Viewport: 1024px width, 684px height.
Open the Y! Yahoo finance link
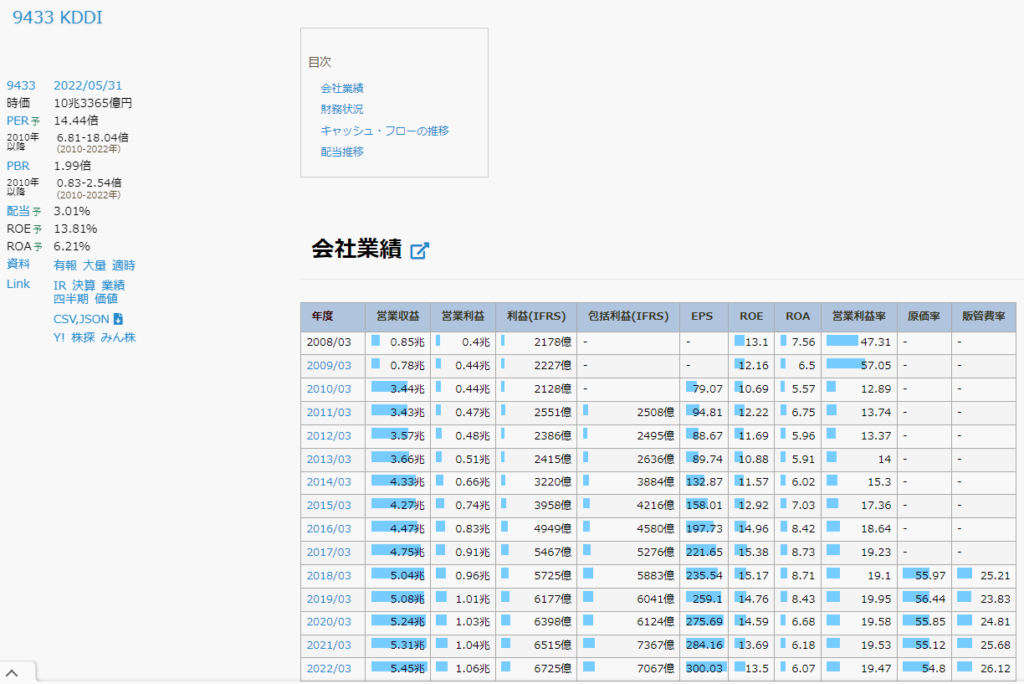[x=59, y=338]
